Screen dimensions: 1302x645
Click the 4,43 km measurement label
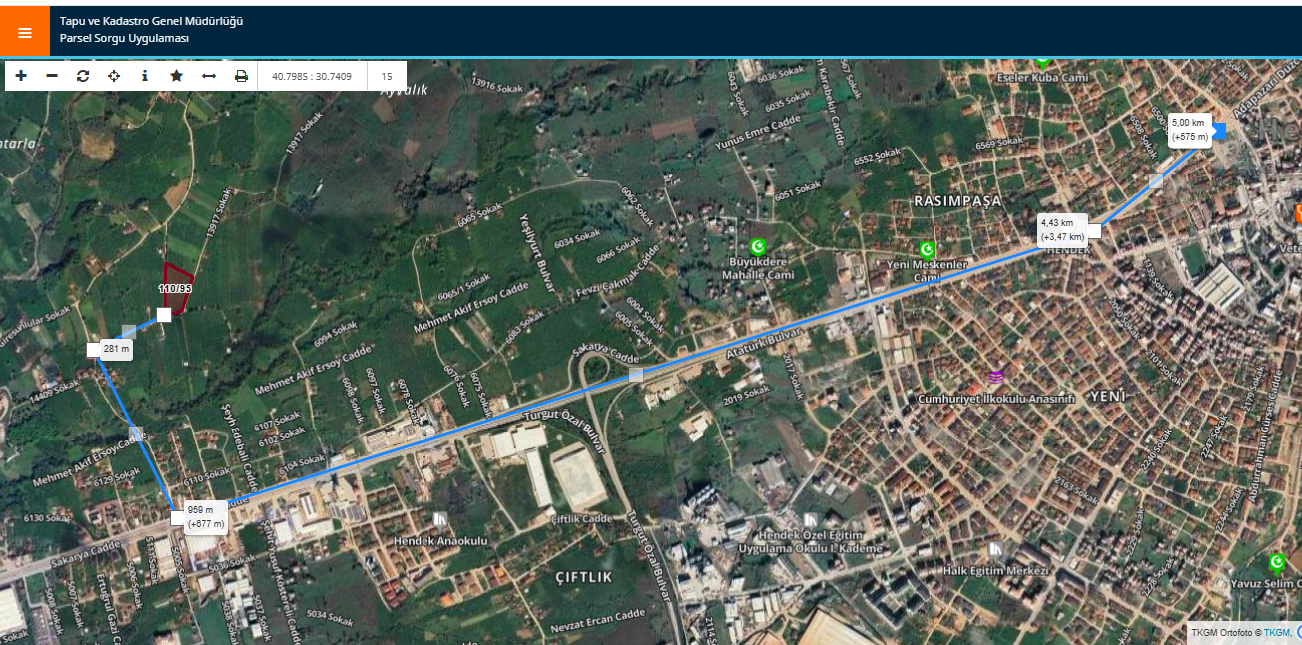(1062, 230)
